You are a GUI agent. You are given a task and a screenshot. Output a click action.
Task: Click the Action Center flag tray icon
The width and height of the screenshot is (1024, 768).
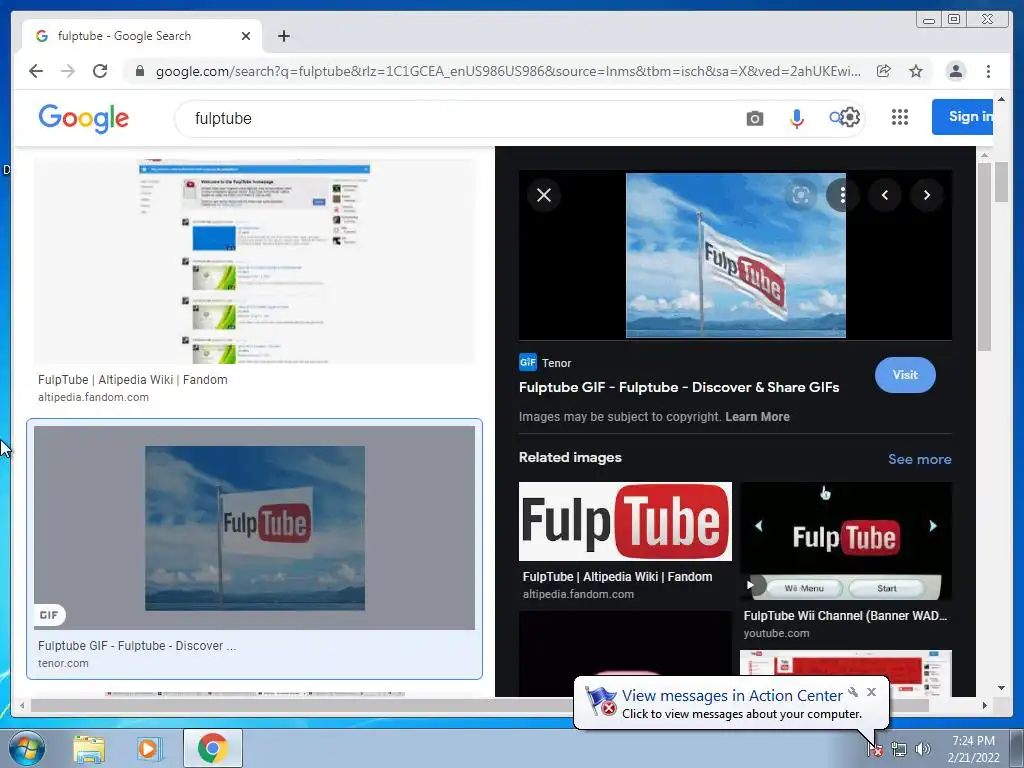875,749
